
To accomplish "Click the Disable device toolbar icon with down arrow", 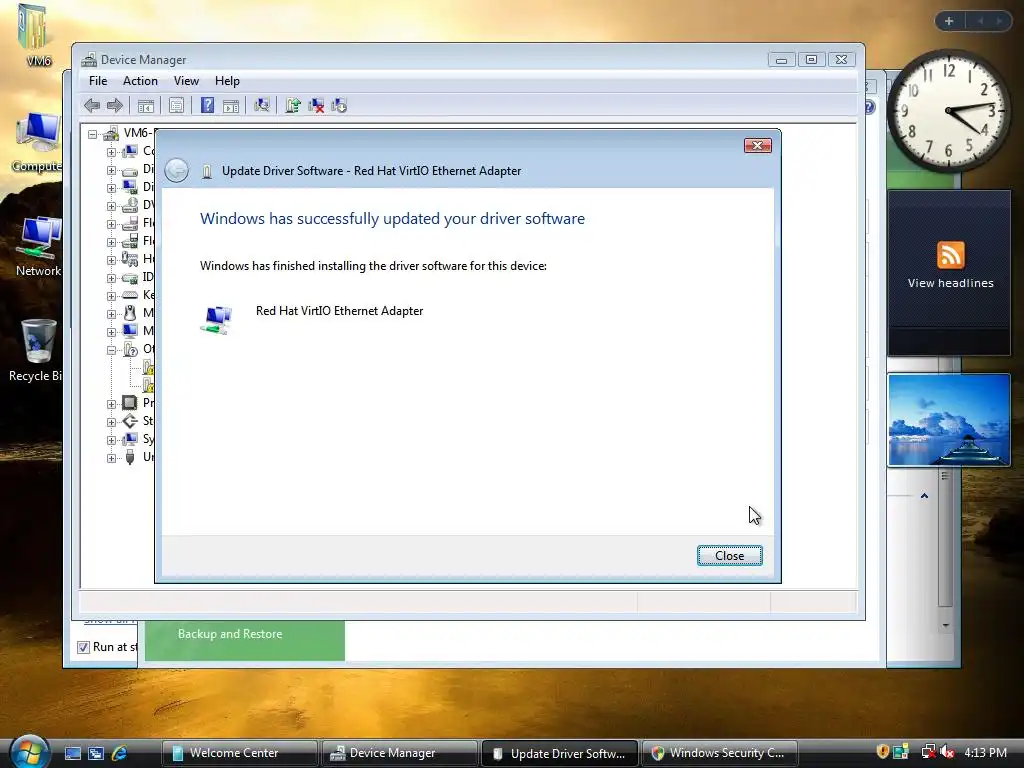I will (x=339, y=105).
